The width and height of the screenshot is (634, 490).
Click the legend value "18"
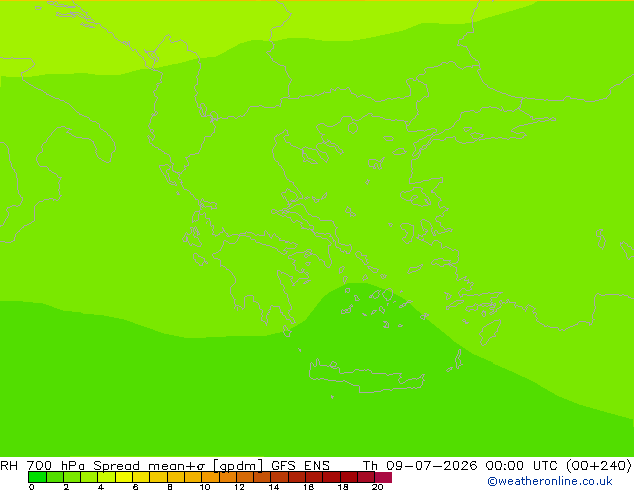click(343, 487)
